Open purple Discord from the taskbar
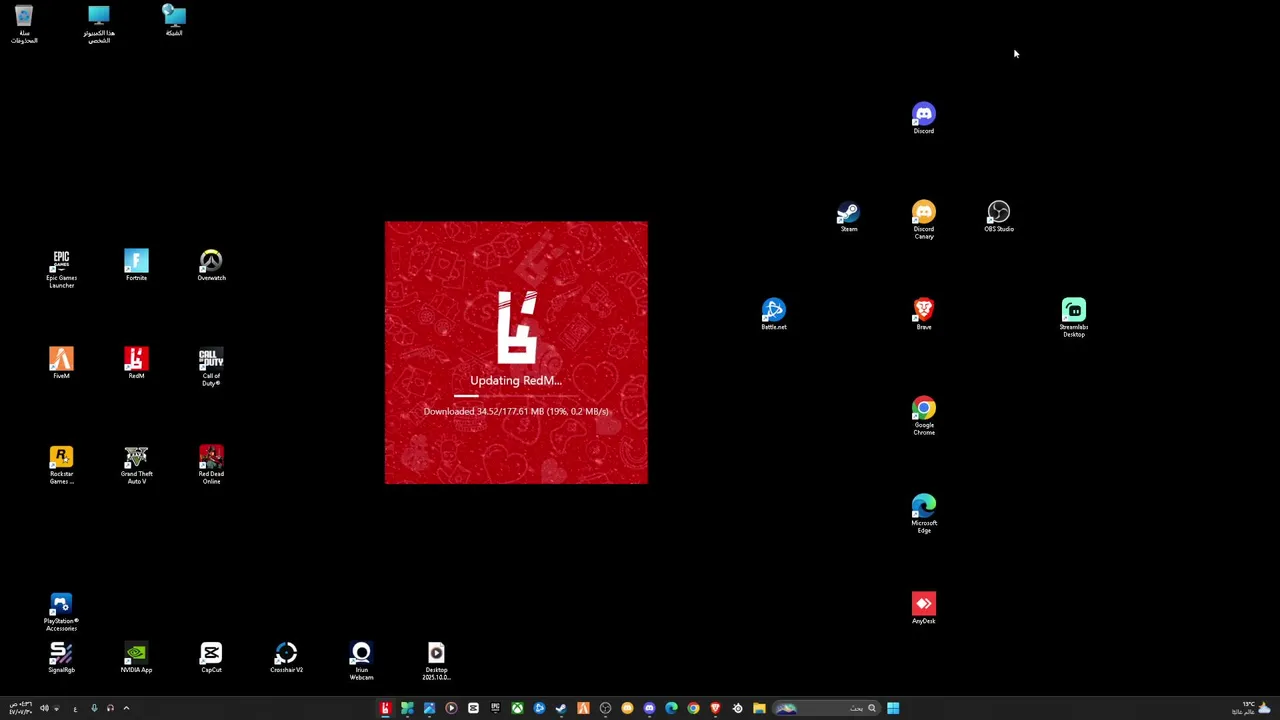The image size is (1280, 720). tap(649, 708)
